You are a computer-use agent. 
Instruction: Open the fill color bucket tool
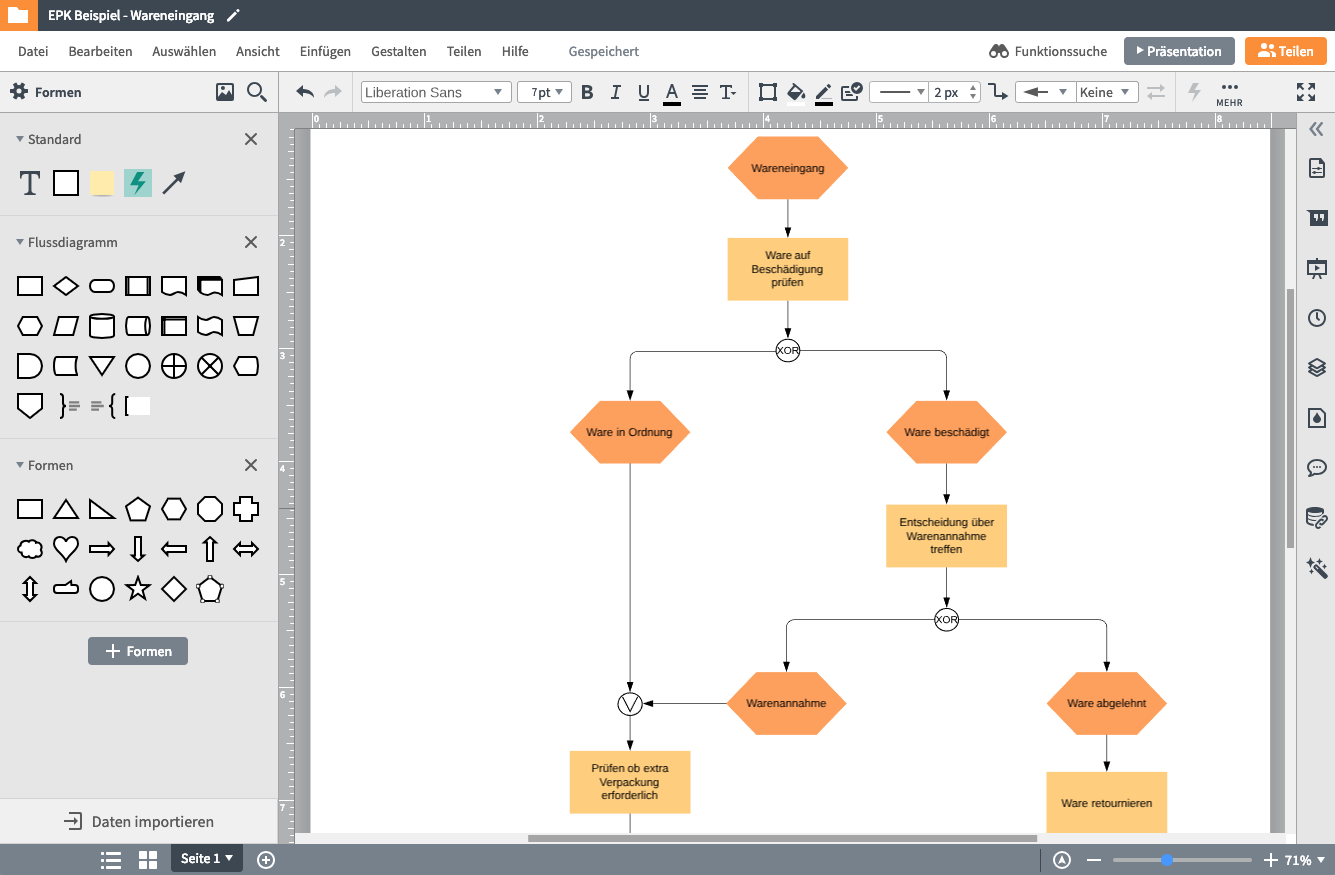[796, 92]
